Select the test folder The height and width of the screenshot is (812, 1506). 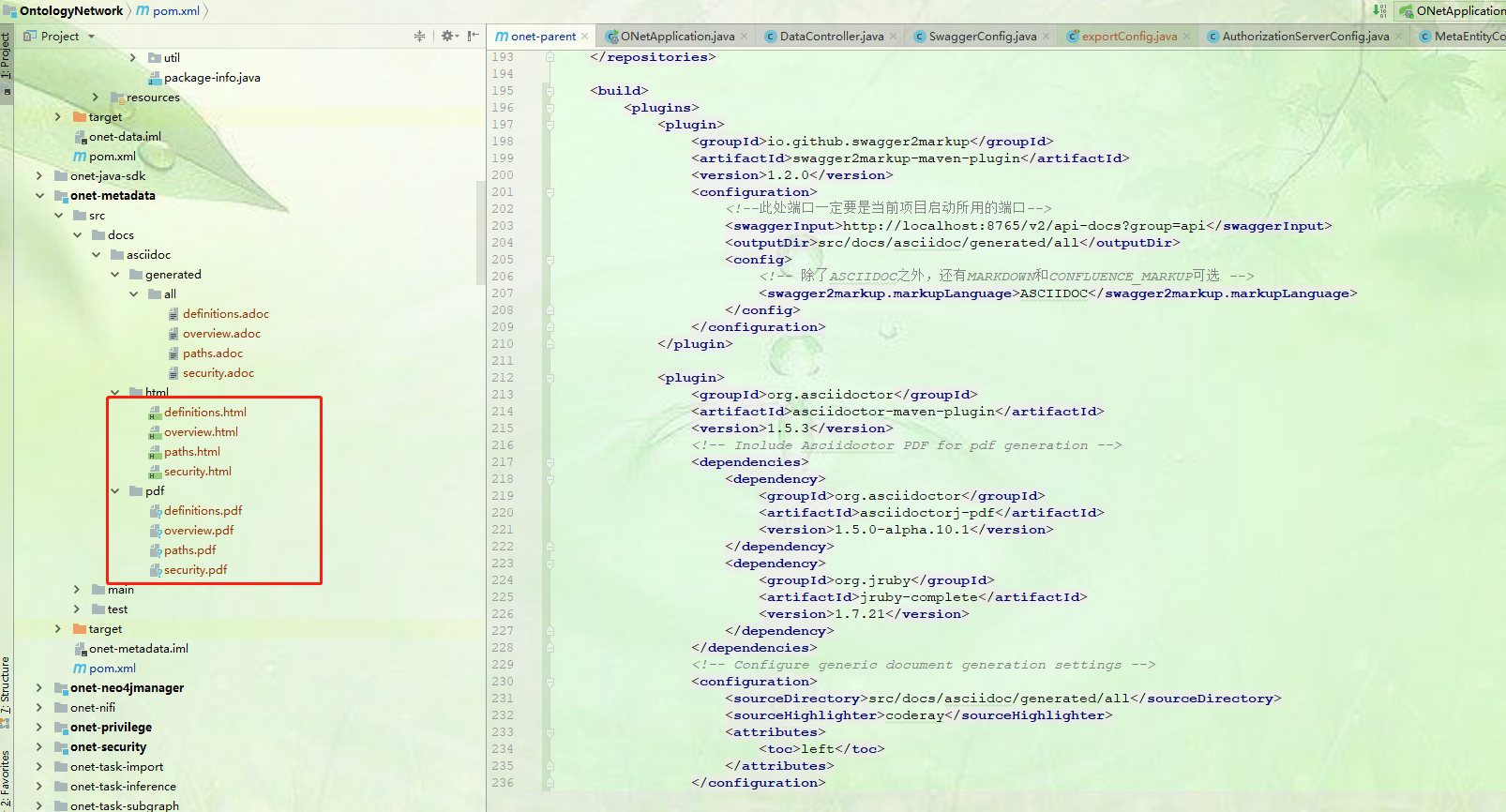(117, 609)
